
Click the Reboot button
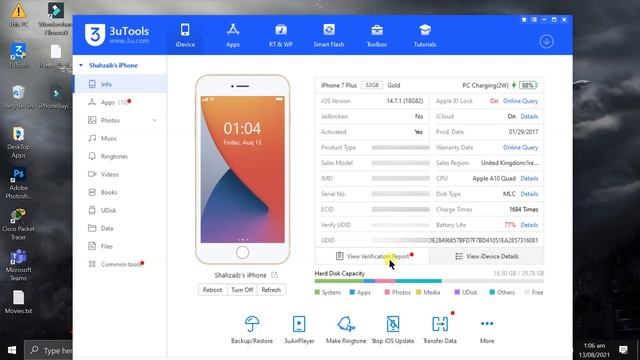click(212, 290)
